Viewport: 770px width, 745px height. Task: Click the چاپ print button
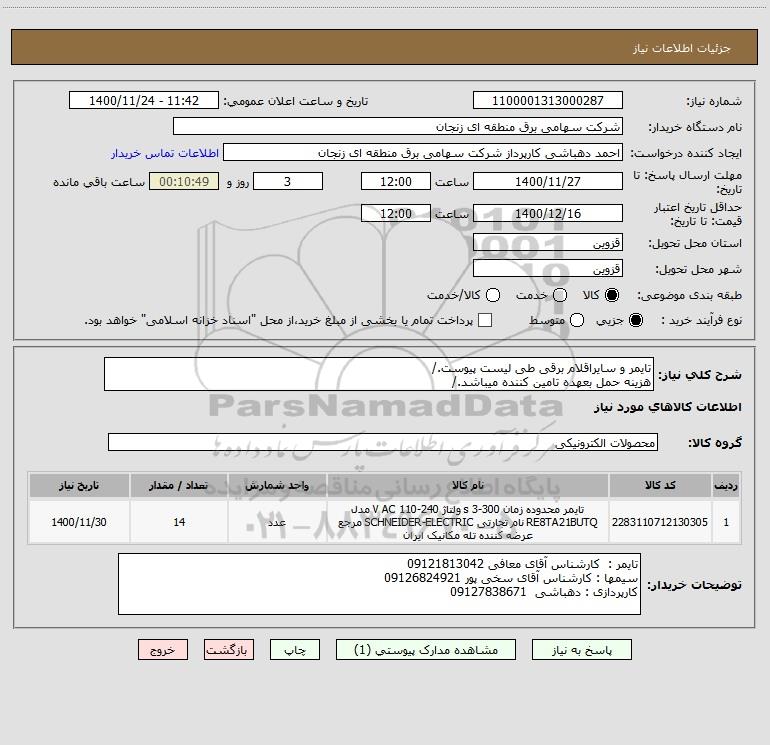[295, 650]
